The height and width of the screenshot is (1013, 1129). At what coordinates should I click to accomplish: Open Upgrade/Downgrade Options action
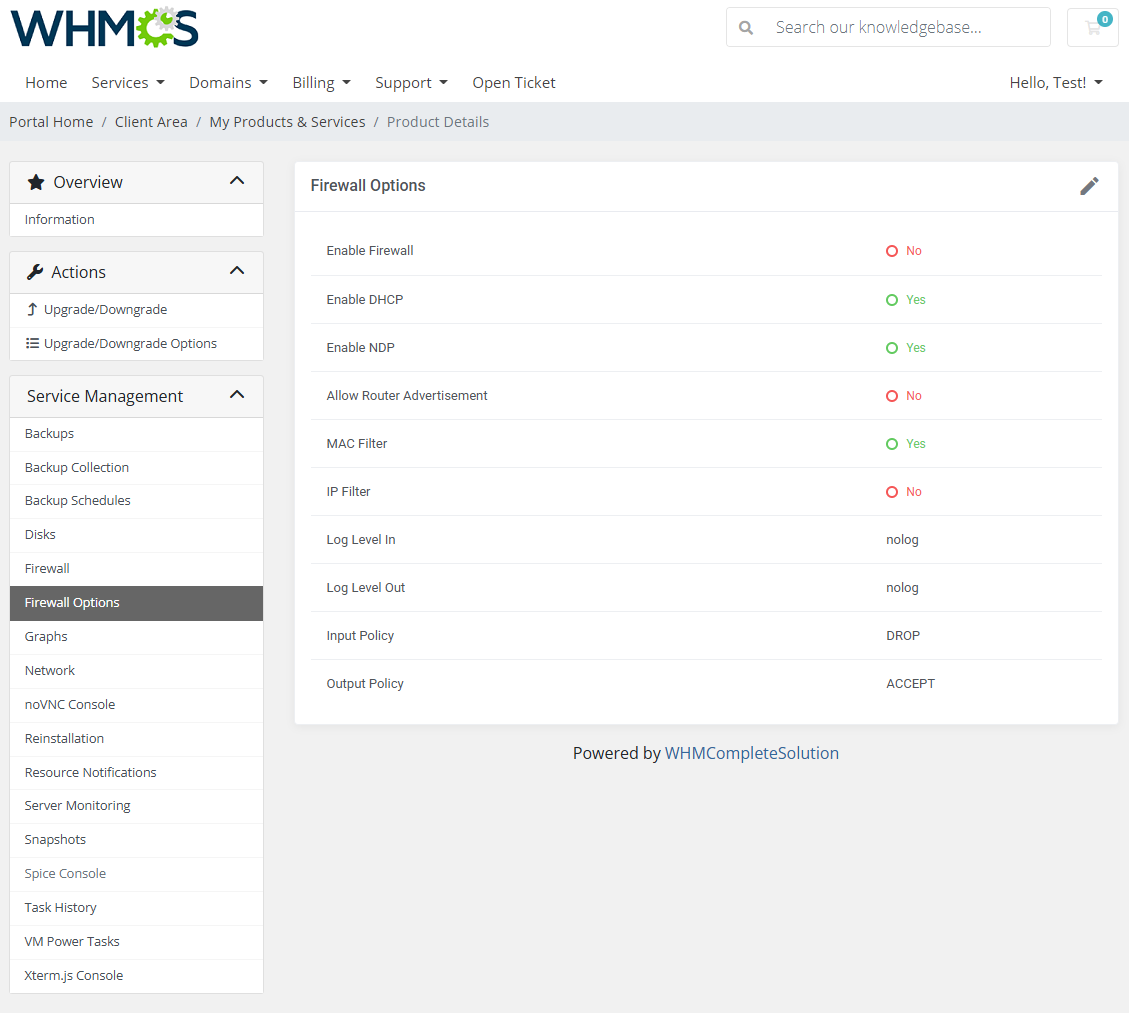(136, 343)
